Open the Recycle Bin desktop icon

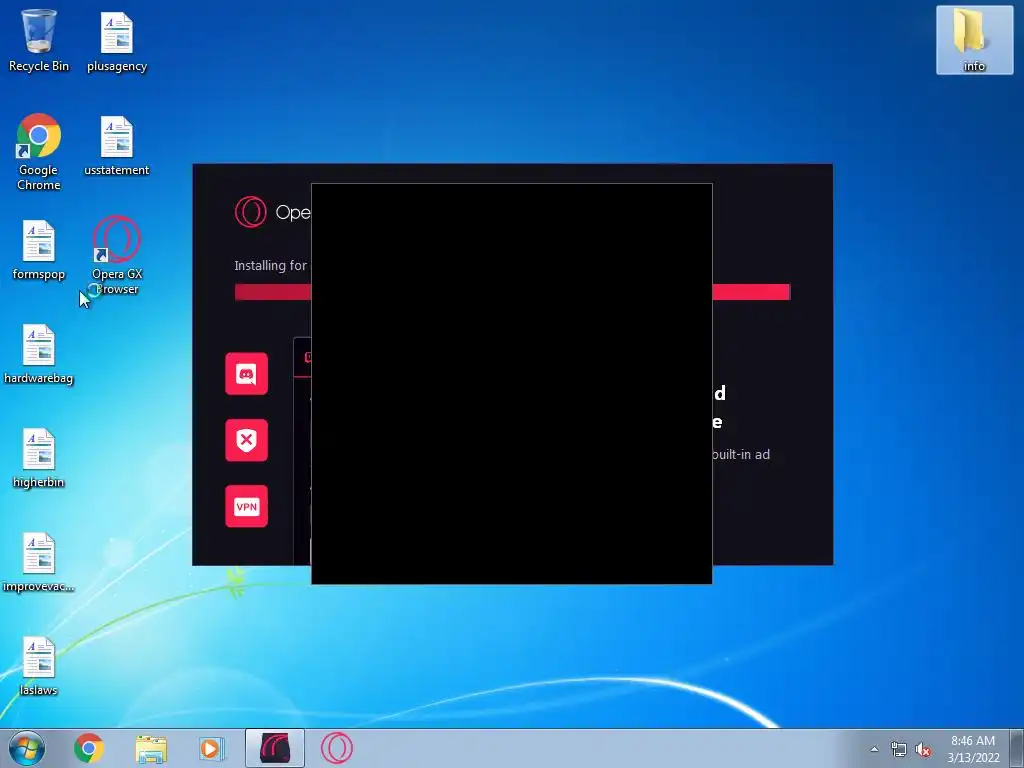tap(39, 40)
